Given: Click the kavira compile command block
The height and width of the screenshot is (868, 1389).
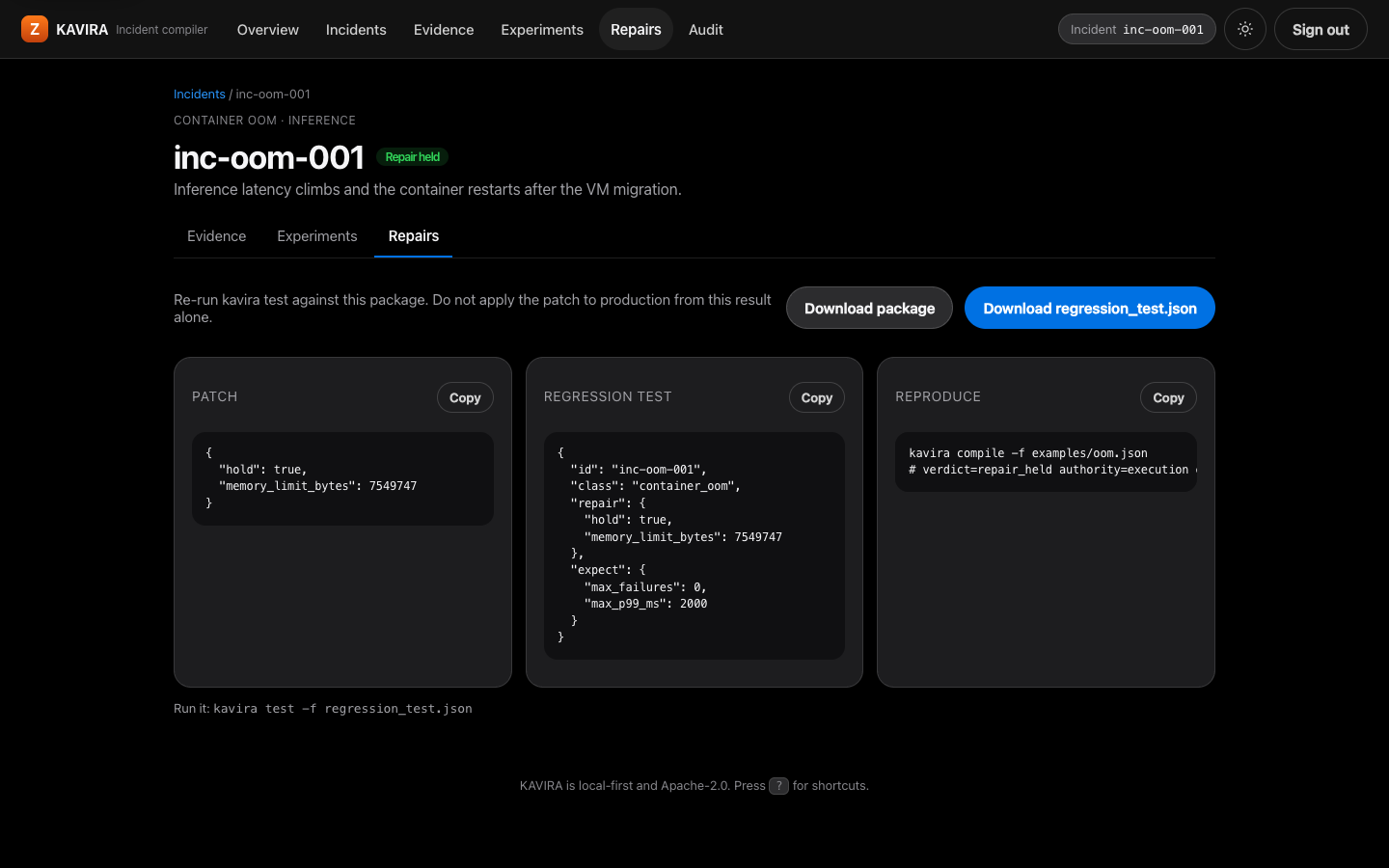Looking at the screenshot, I should point(1046,462).
